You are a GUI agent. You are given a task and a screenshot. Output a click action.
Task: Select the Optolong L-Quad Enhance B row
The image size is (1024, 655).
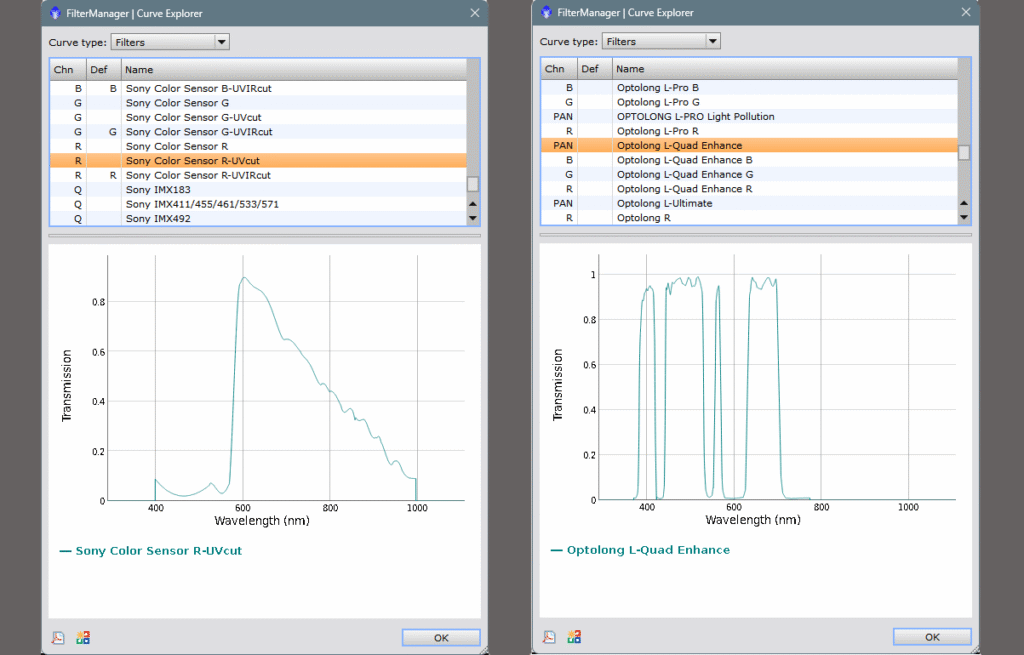coord(750,160)
